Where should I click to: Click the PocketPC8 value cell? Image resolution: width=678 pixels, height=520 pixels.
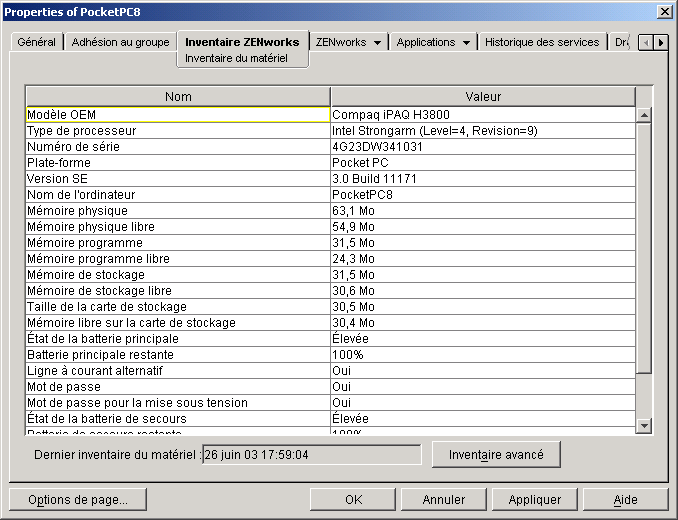pos(483,195)
